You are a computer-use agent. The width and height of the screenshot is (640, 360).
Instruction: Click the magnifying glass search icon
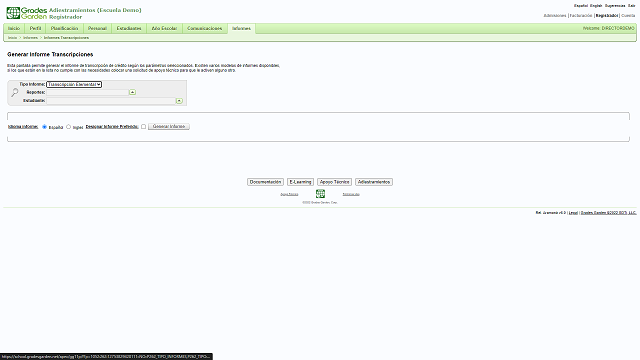[x=15, y=93]
